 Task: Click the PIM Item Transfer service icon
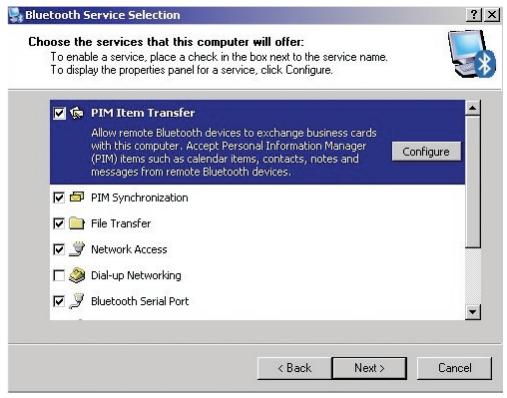click(x=77, y=113)
